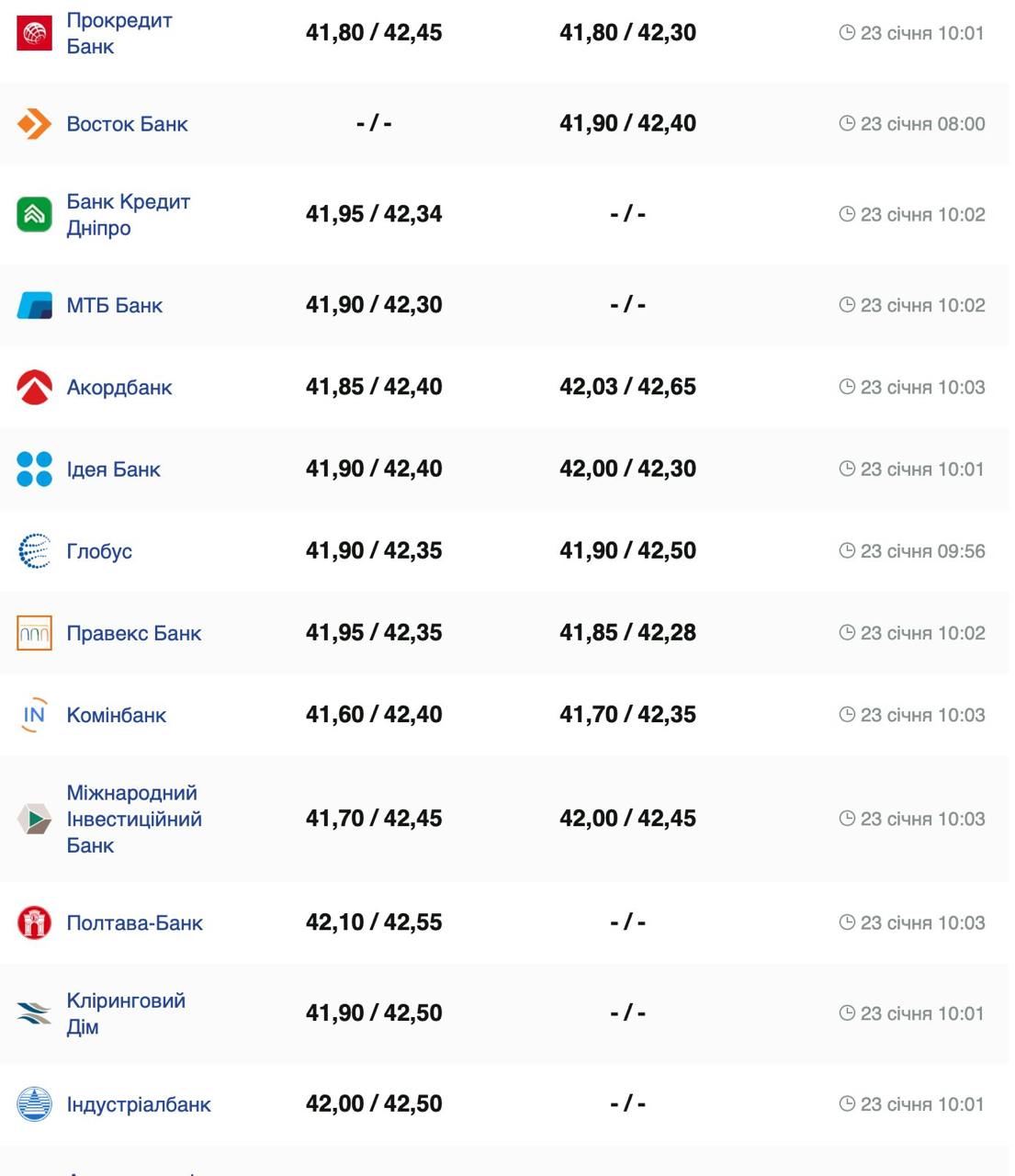Click the clock icon in Глобус row
1015x1176 pixels.
[x=847, y=550]
